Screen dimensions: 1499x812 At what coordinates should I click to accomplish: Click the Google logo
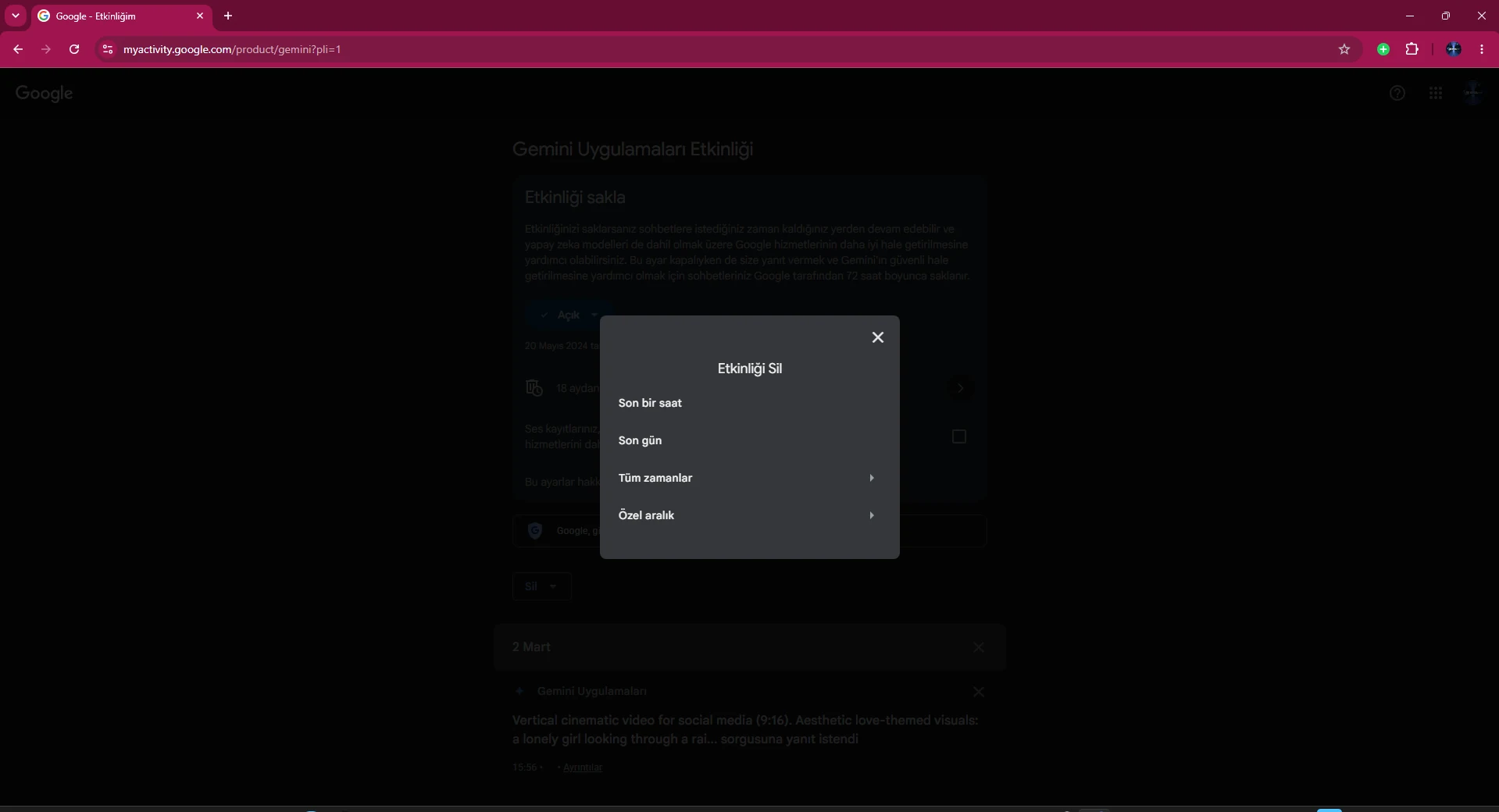tap(45, 93)
